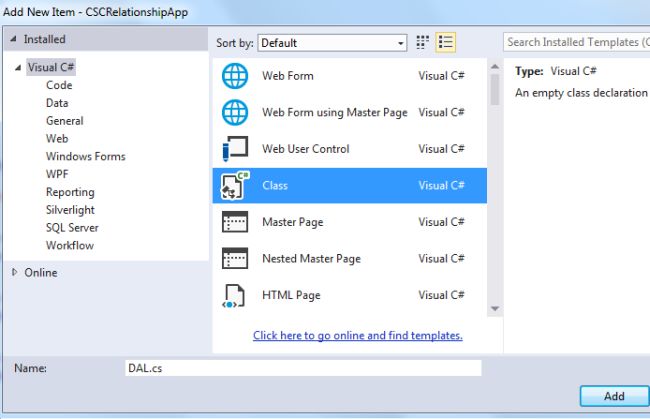
Task: Collapse the Visual C# tree node
Action: 18,67
